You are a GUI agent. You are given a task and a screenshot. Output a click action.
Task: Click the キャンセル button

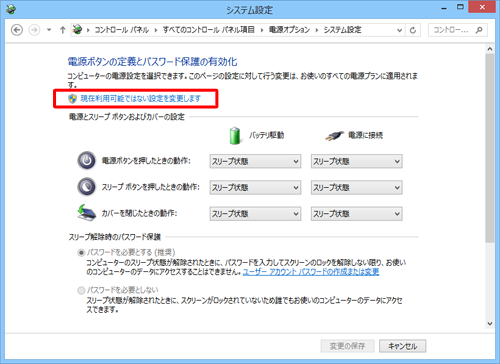pyautogui.click(x=403, y=346)
